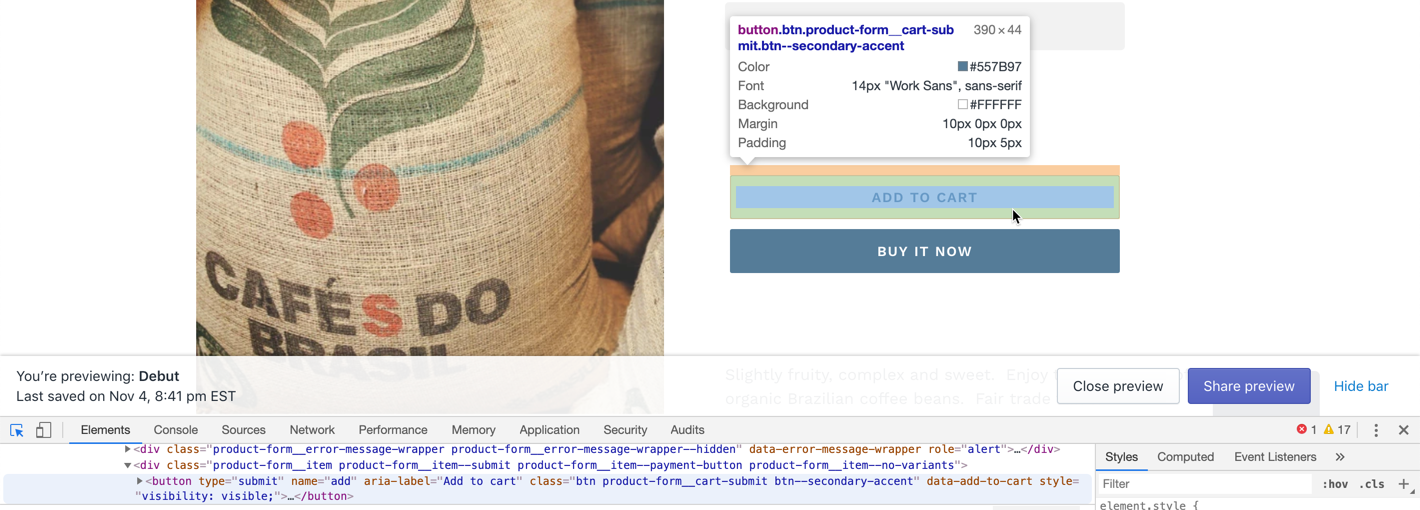Show more style pane tabs via chevron
This screenshot has height=510, width=1420.
[1340, 457]
